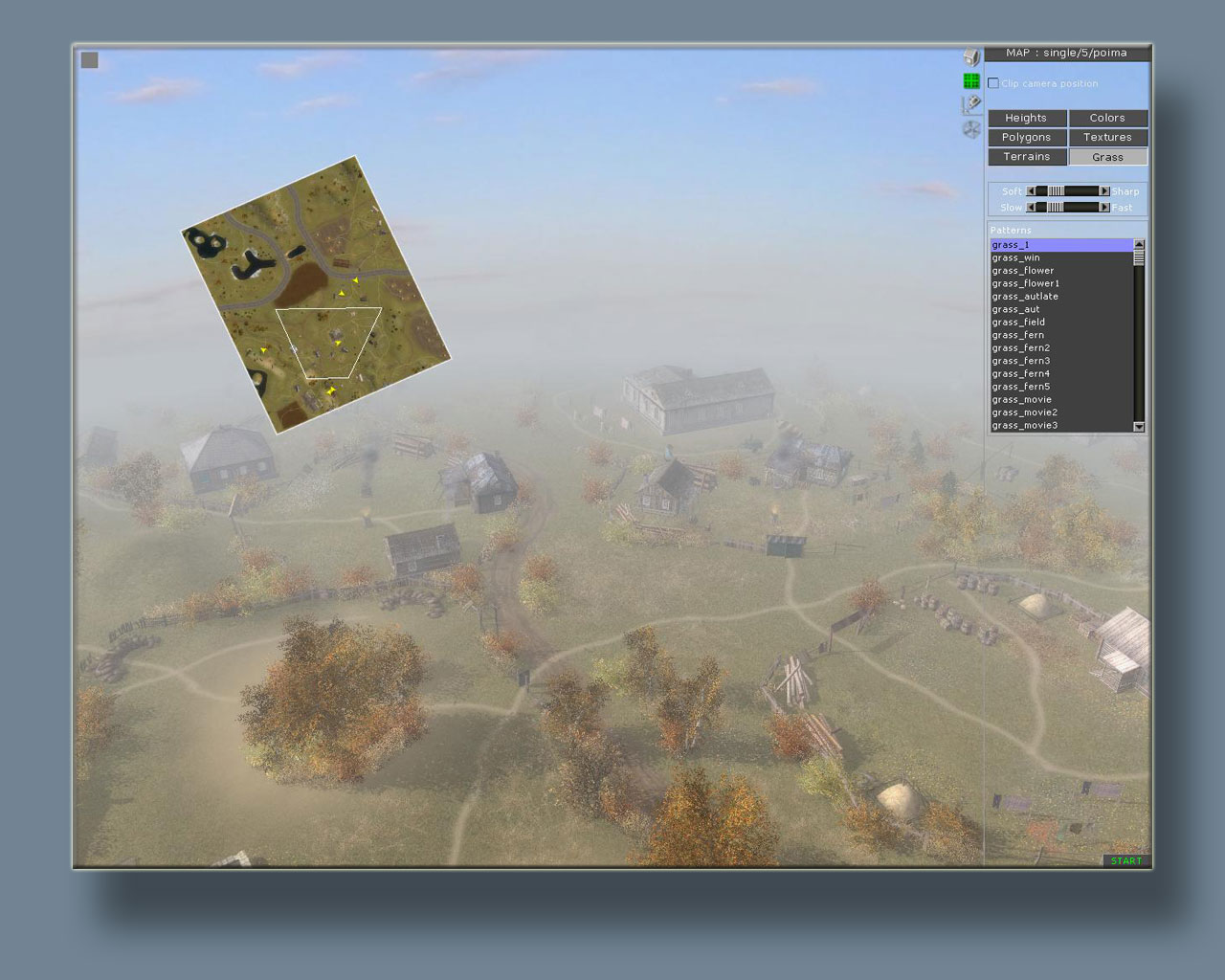Screen dimensions: 1225x980
Task: Select the pencil and axes editor icon
Action: (x=971, y=104)
